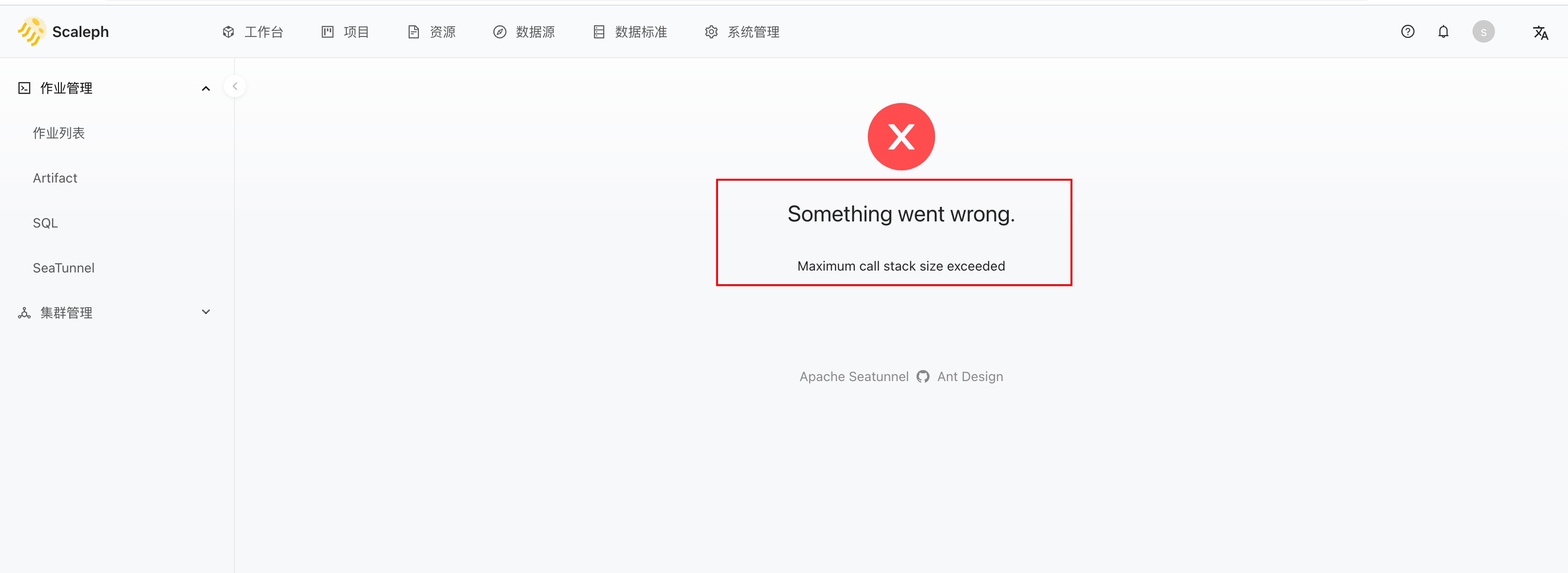
Task: Open the notification bell icon
Action: click(1443, 31)
